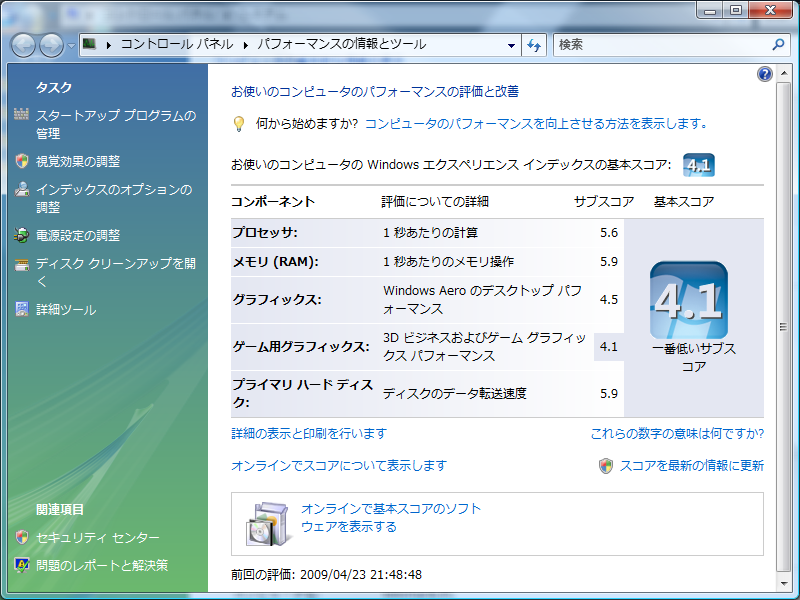Click the power plug icon beside 電源設定の調整

pyautogui.click(x=21, y=235)
